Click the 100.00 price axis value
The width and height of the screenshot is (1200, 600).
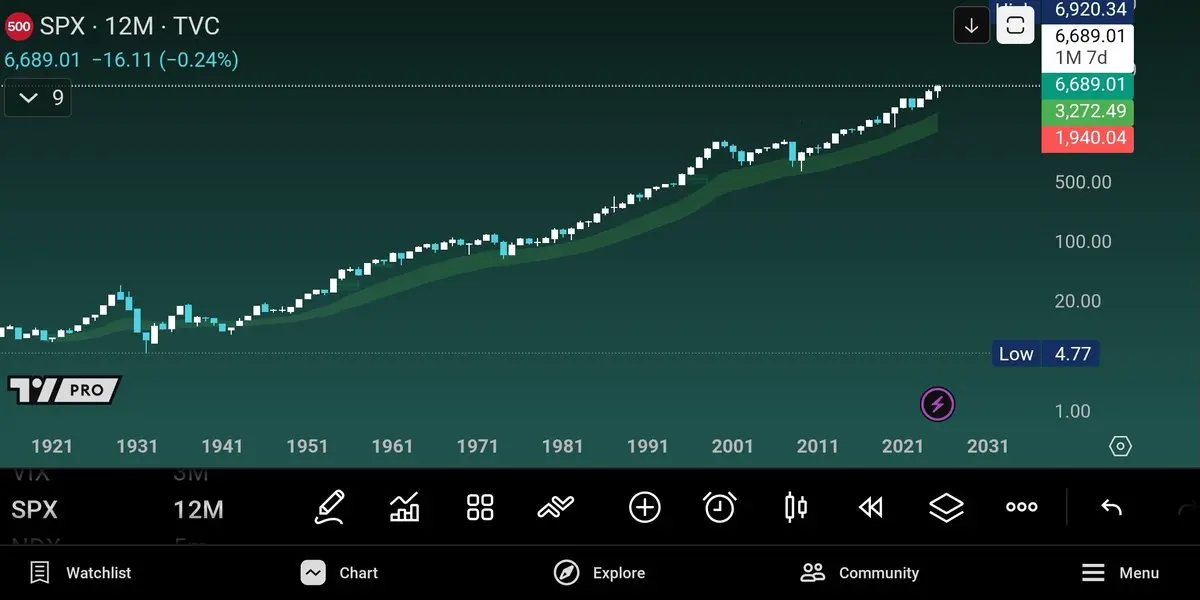coord(1083,242)
